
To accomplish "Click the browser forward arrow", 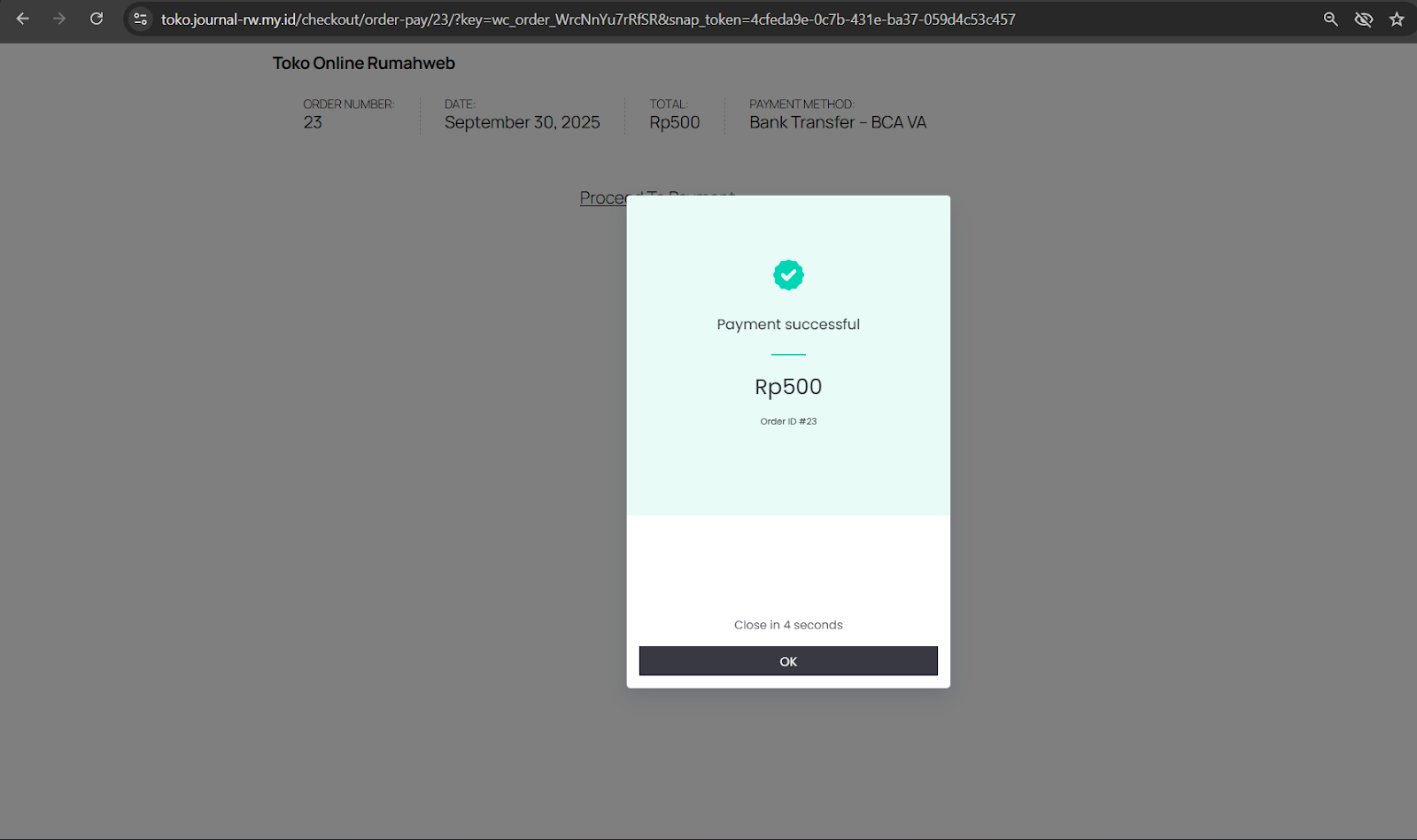I will coord(59,19).
